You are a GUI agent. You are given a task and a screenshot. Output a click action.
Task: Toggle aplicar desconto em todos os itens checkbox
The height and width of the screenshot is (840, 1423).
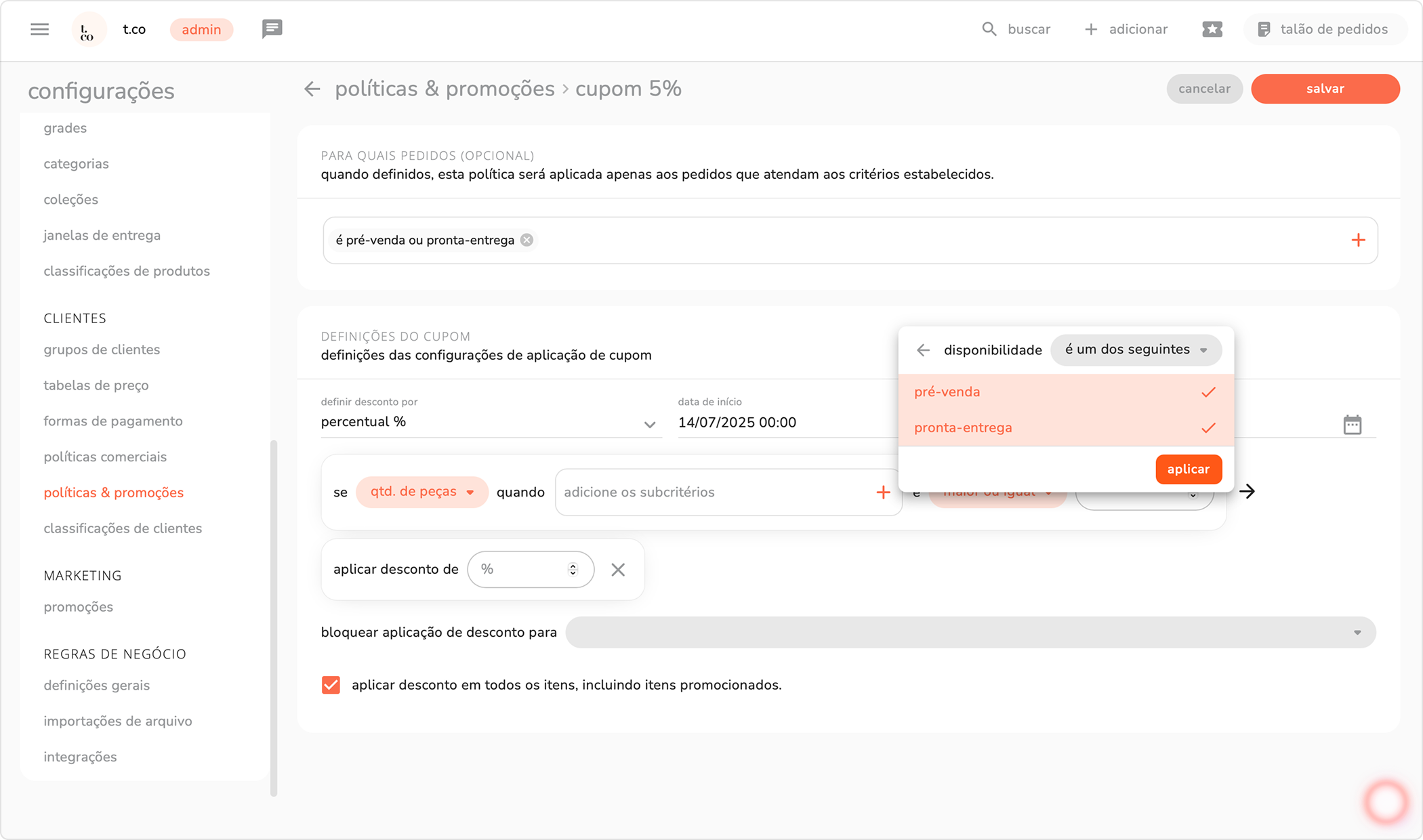331,685
